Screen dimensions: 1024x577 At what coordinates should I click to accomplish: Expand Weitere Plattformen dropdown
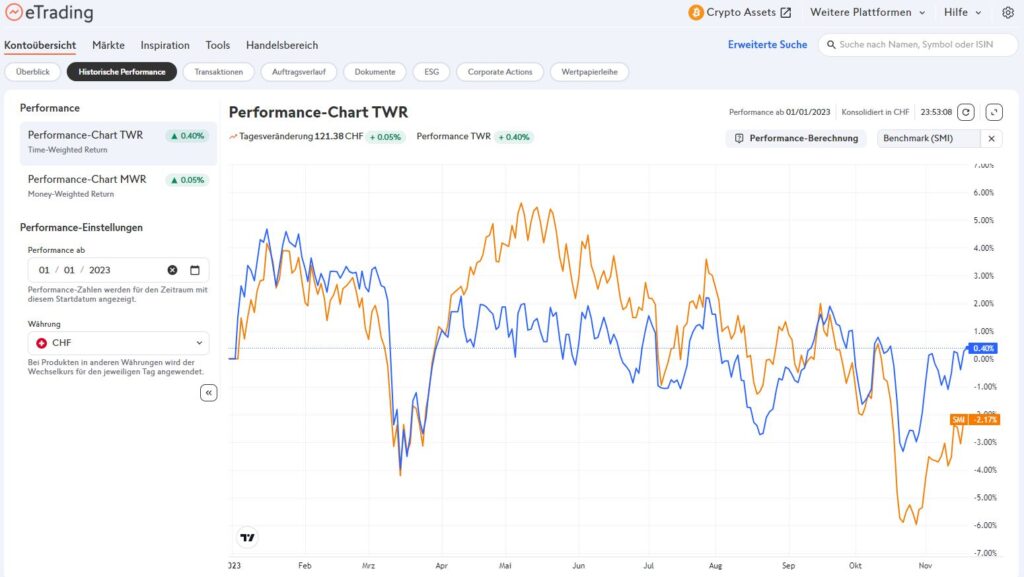click(868, 12)
